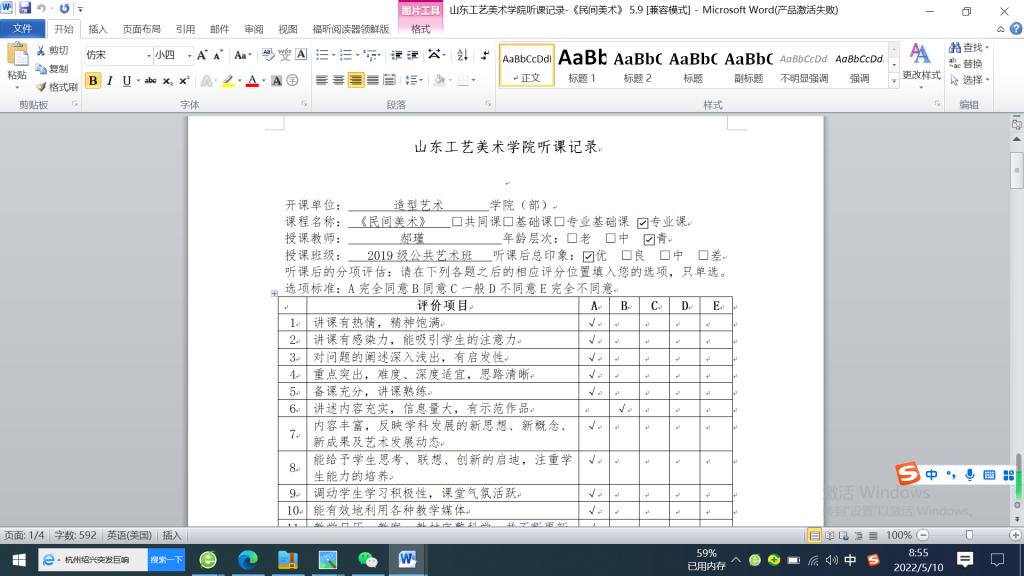Open the font color dropdown arrow
The height and width of the screenshot is (576, 1024).
point(266,81)
